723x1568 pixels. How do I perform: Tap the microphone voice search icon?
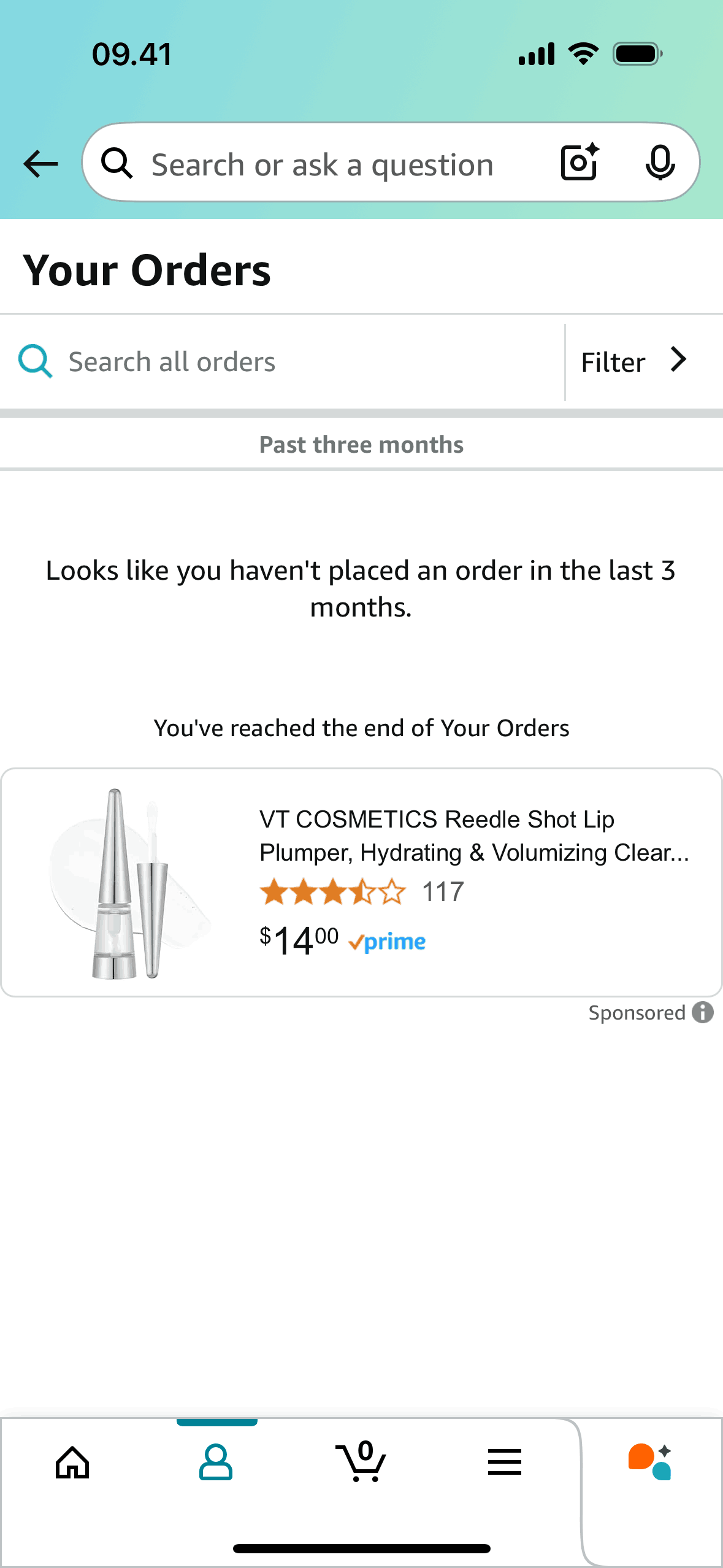point(660,163)
